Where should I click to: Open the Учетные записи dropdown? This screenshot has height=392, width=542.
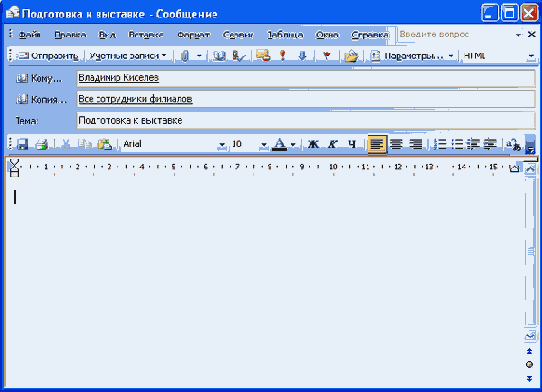click(128, 56)
